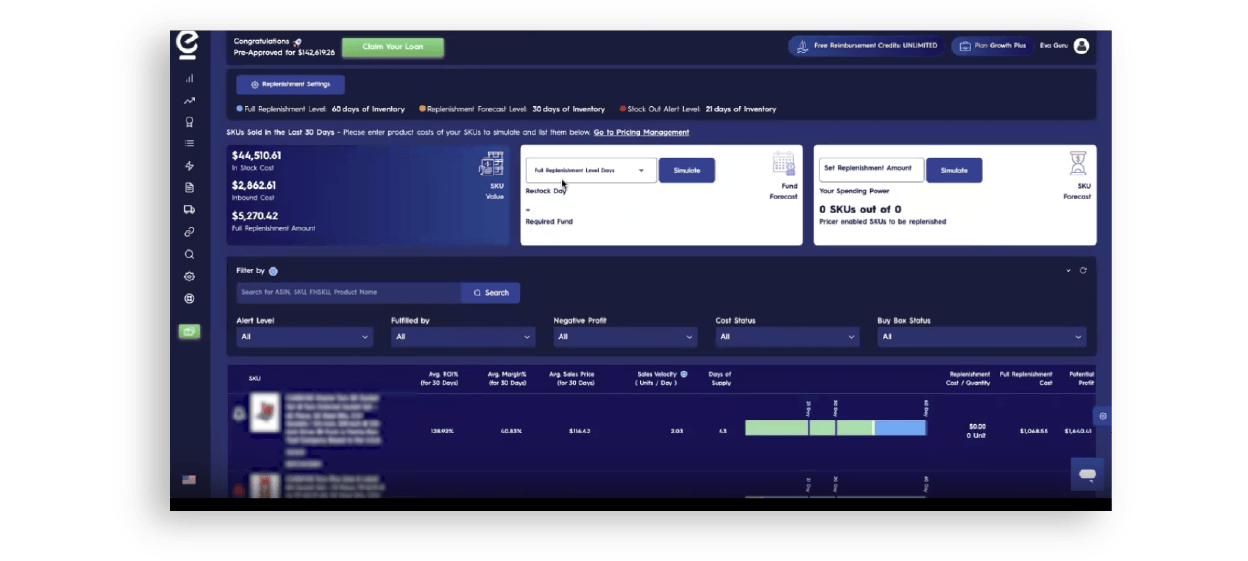Screen dimensions: 1248x561
Task: Open the list view sidebar icon
Action: pyautogui.click(x=189, y=144)
